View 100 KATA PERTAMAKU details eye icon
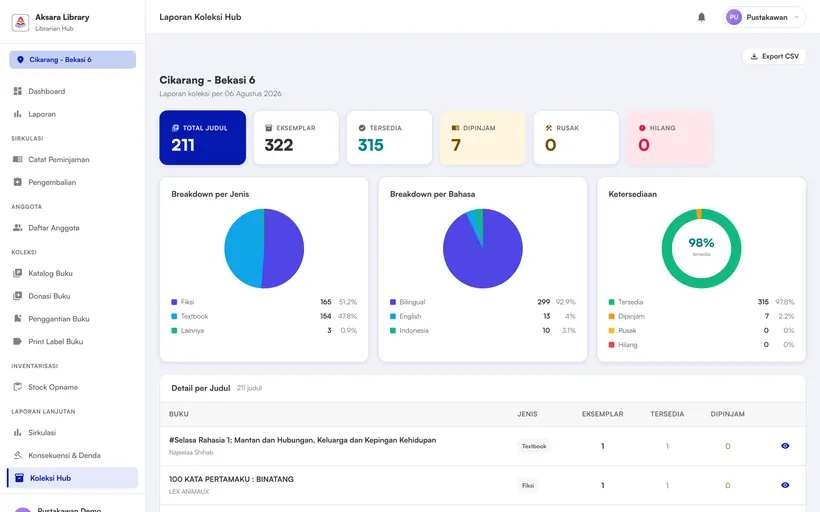The width and height of the screenshot is (820, 512). 785,485
